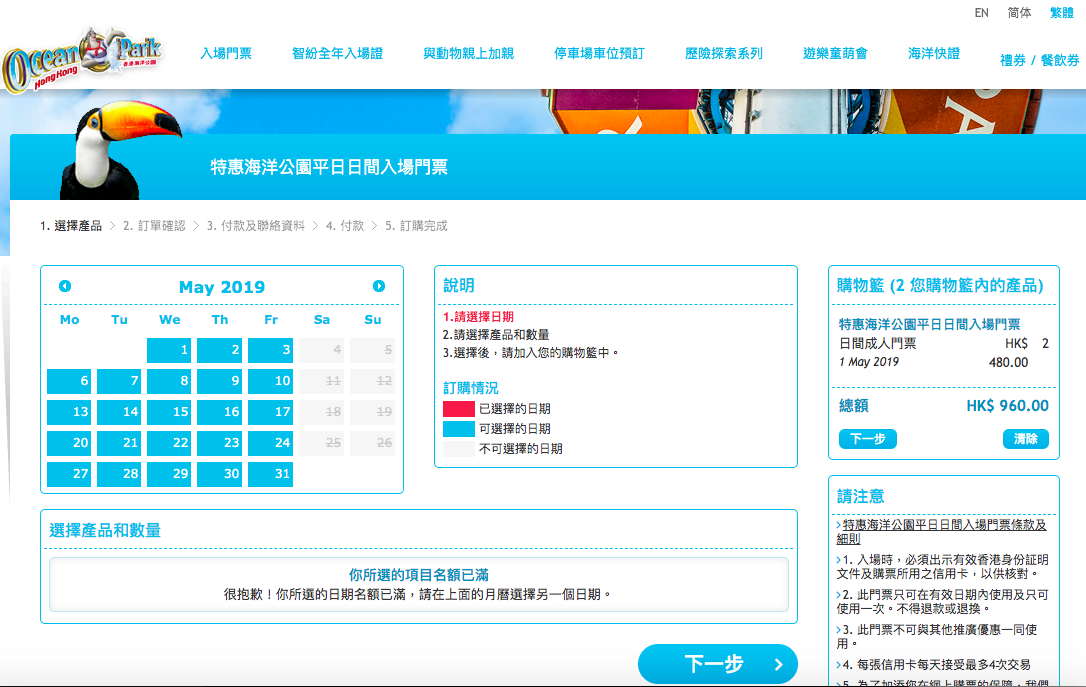Screen dimensions: 1086x687
Task: Select May 7 on the calendar
Action: coord(119,381)
